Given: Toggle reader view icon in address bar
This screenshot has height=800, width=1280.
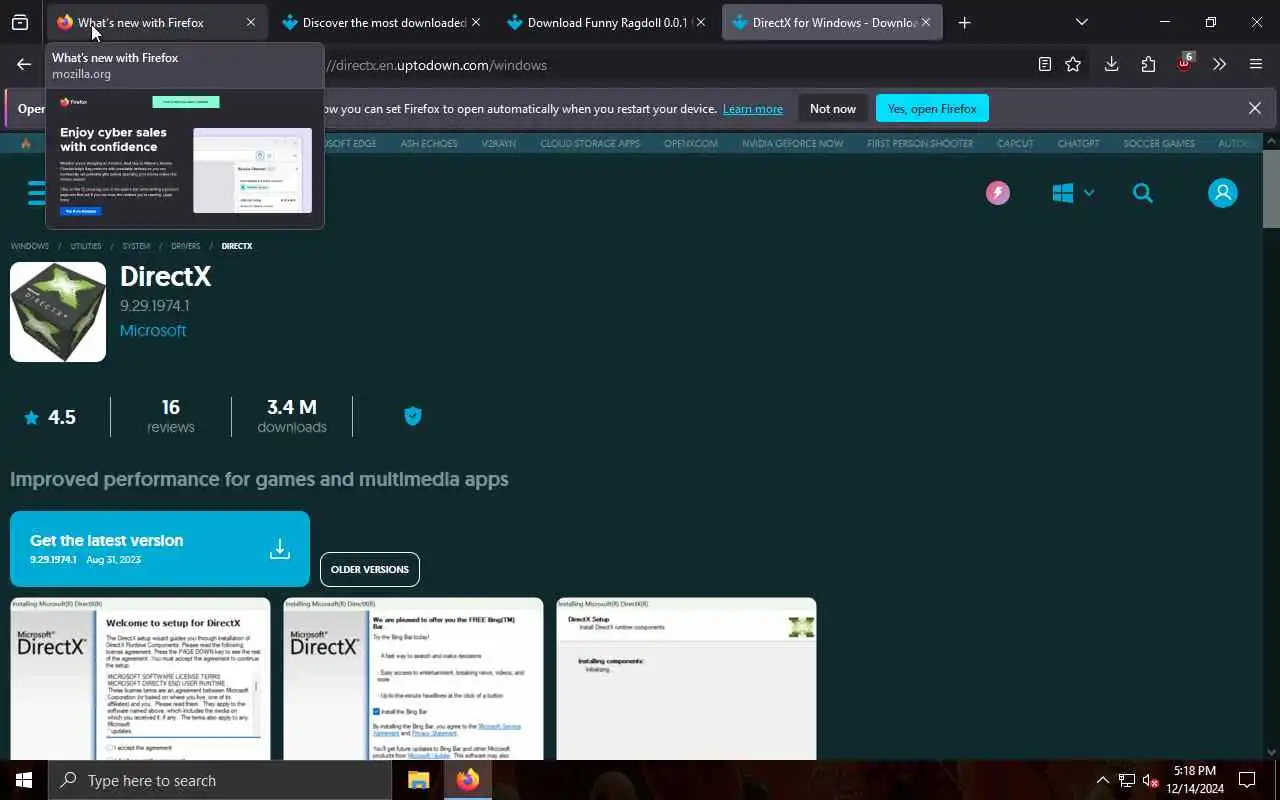Looking at the screenshot, I should pos(1045,64).
